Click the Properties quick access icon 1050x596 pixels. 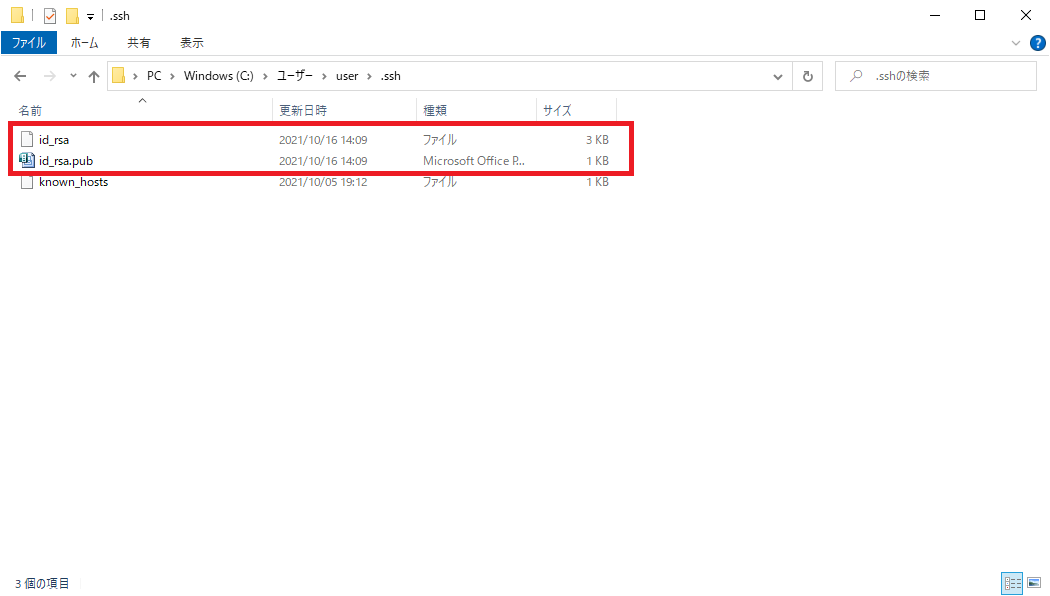[x=50, y=16]
